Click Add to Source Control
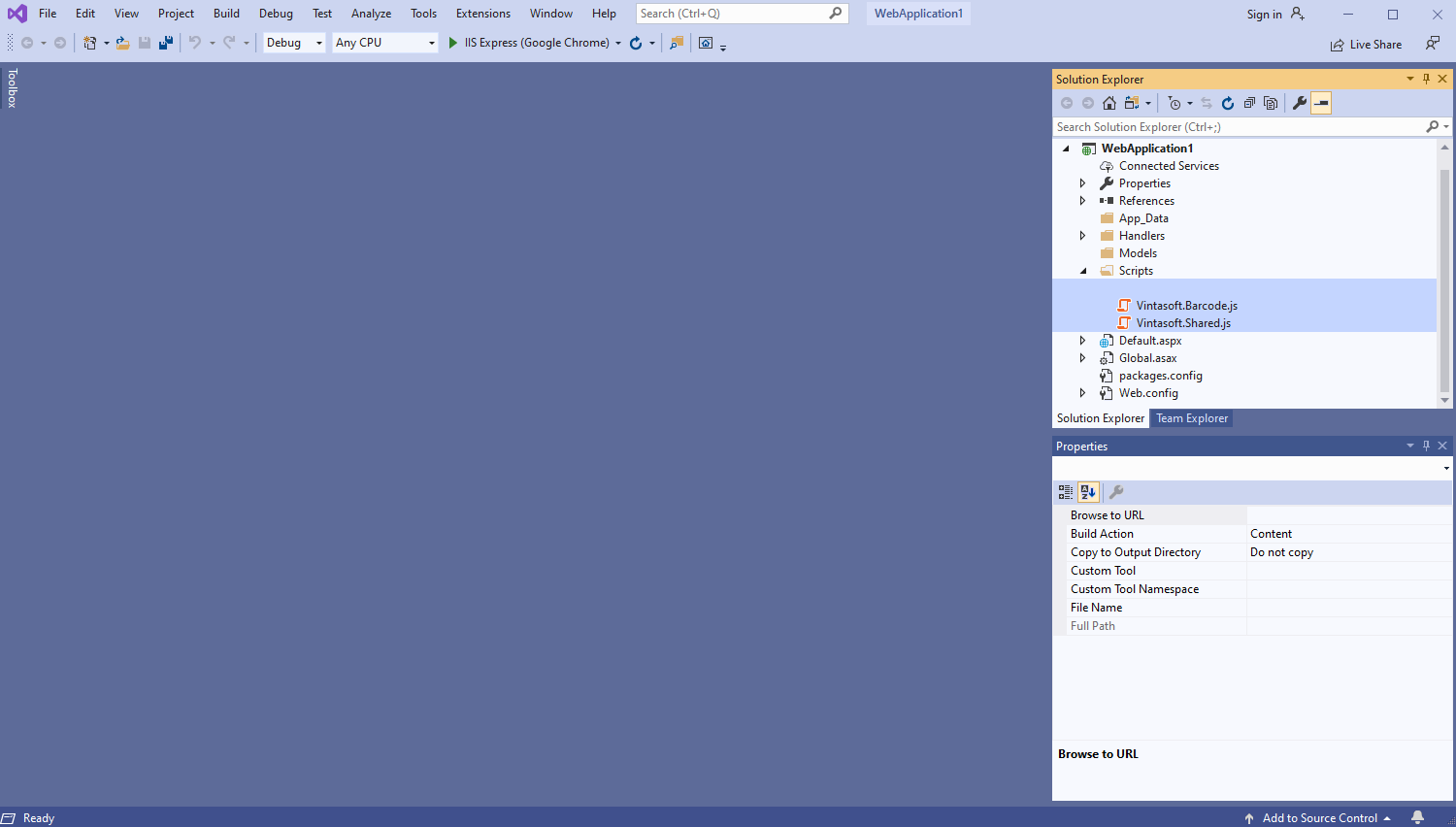 coord(1319,818)
